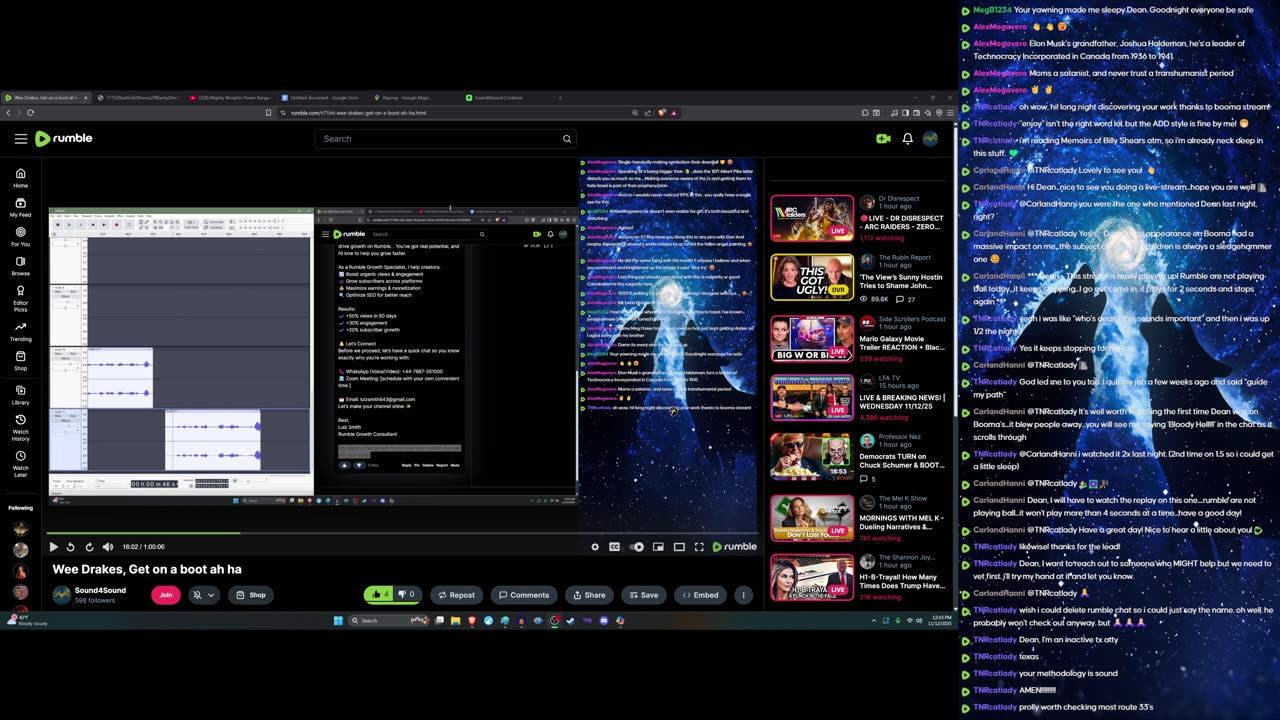The height and width of the screenshot is (720, 1280).
Task: Open the Sound4Sound channel link
Action: click(x=100, y=590)
